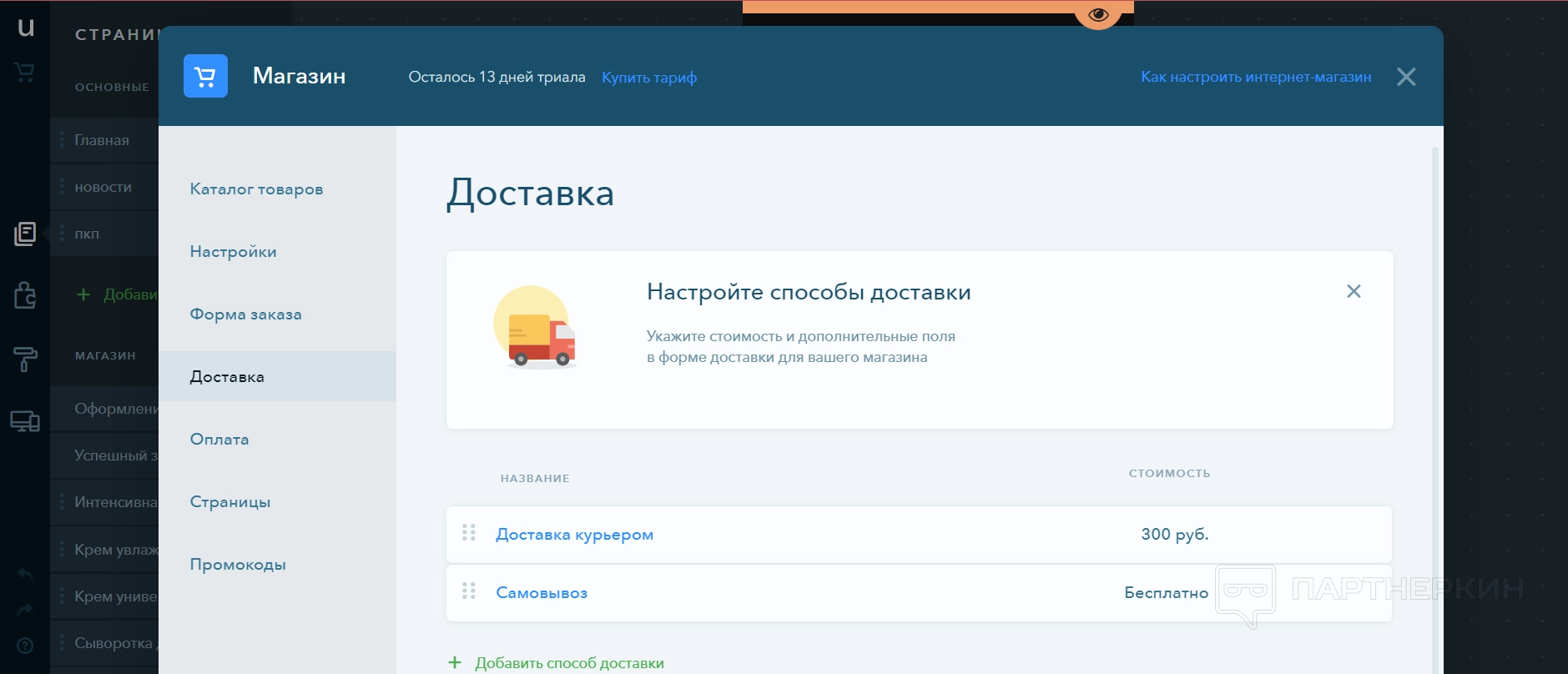1568x674 pixels.
Task: Click the Купить тариф link
Action: pos(649,78)
